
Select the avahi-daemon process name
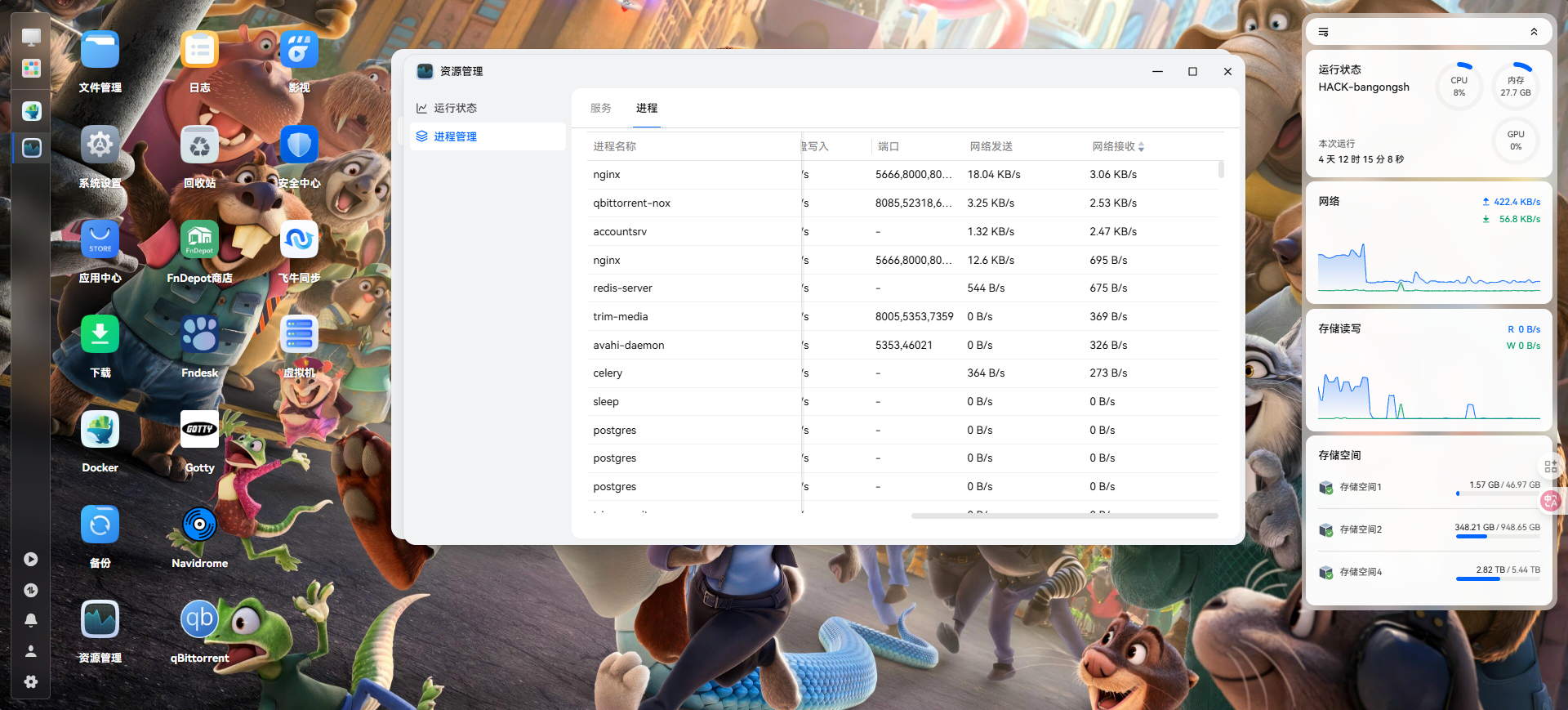[629, 346]
